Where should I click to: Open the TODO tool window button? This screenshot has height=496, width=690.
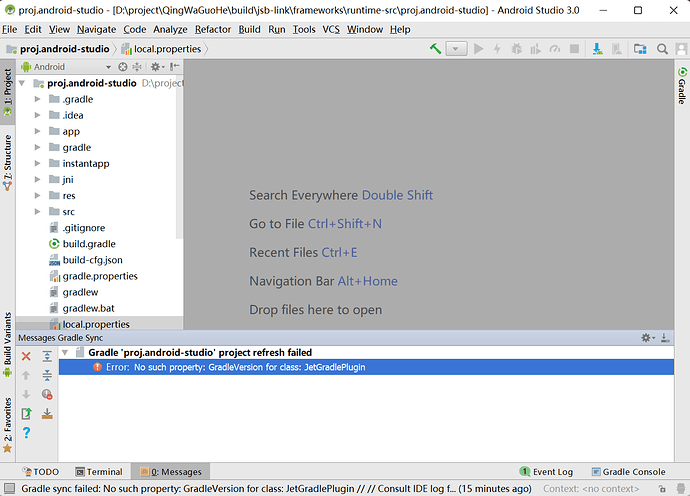point(40,471)
